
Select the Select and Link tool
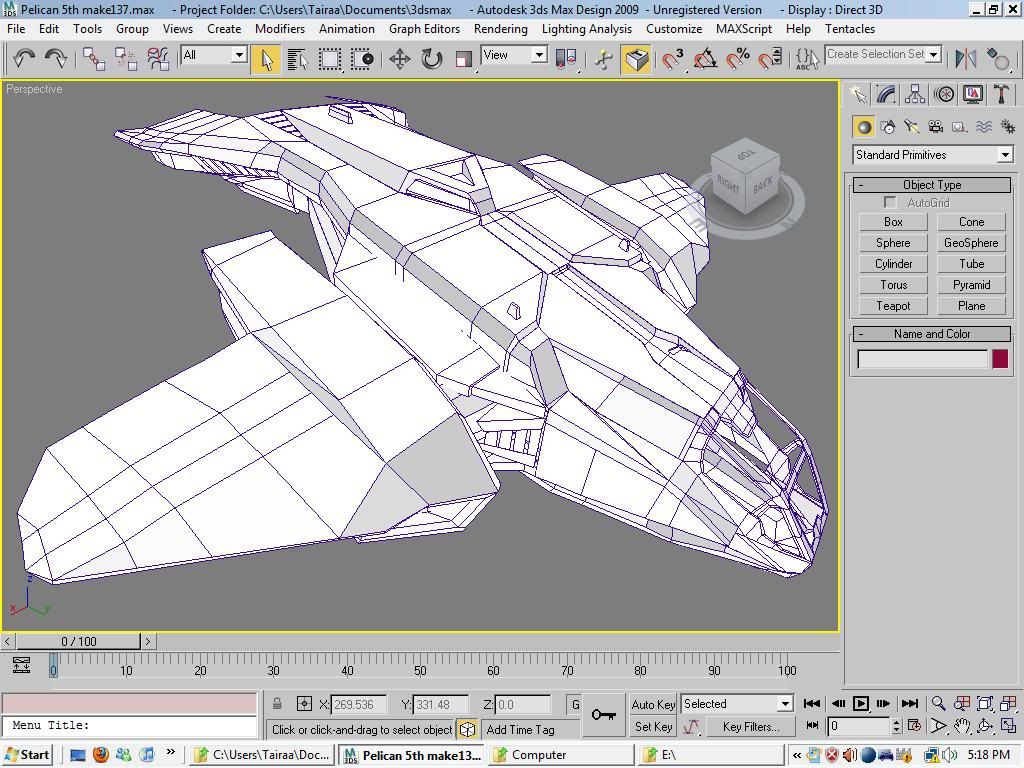[93, 59]
